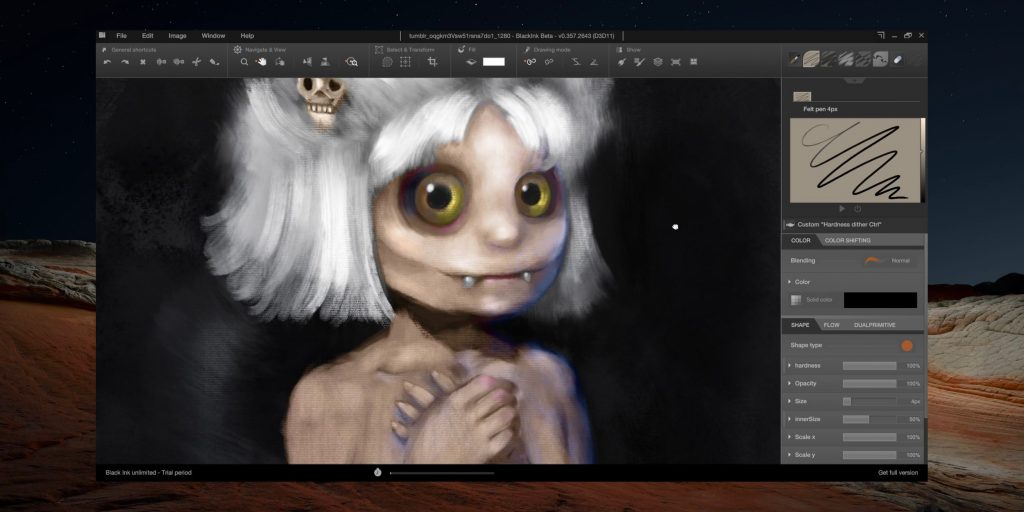
Task: Open the Window menu
Action: tap(213, 36)
